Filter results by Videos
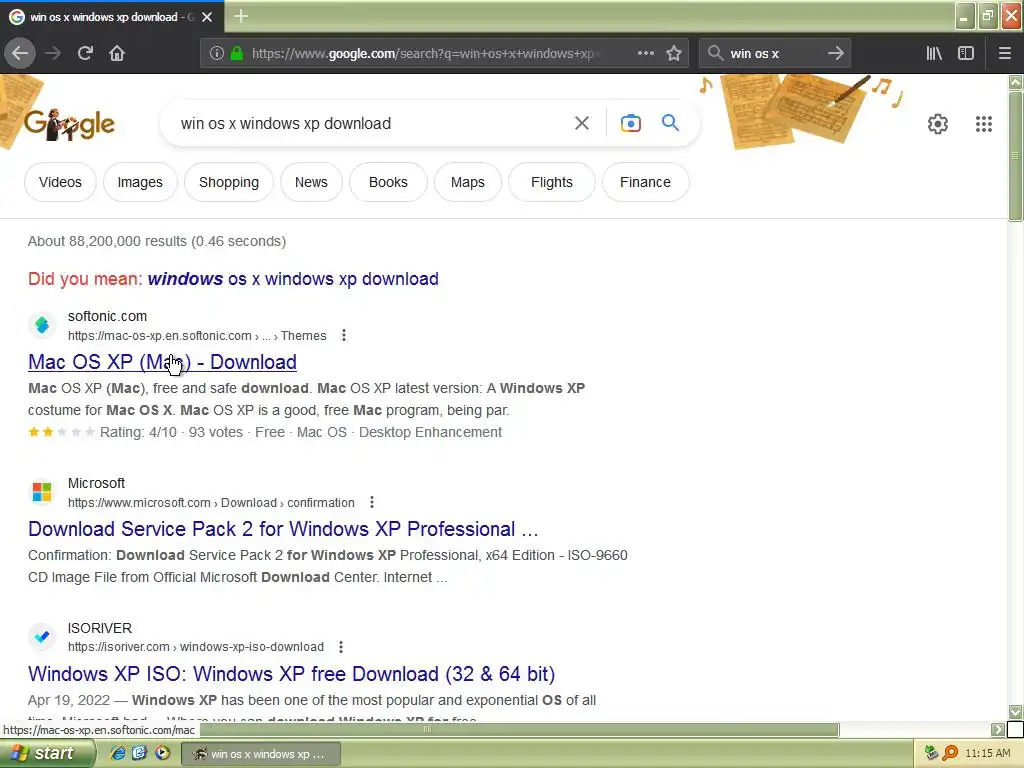The width and height of the screenshot is (1024, 768). 60,182
